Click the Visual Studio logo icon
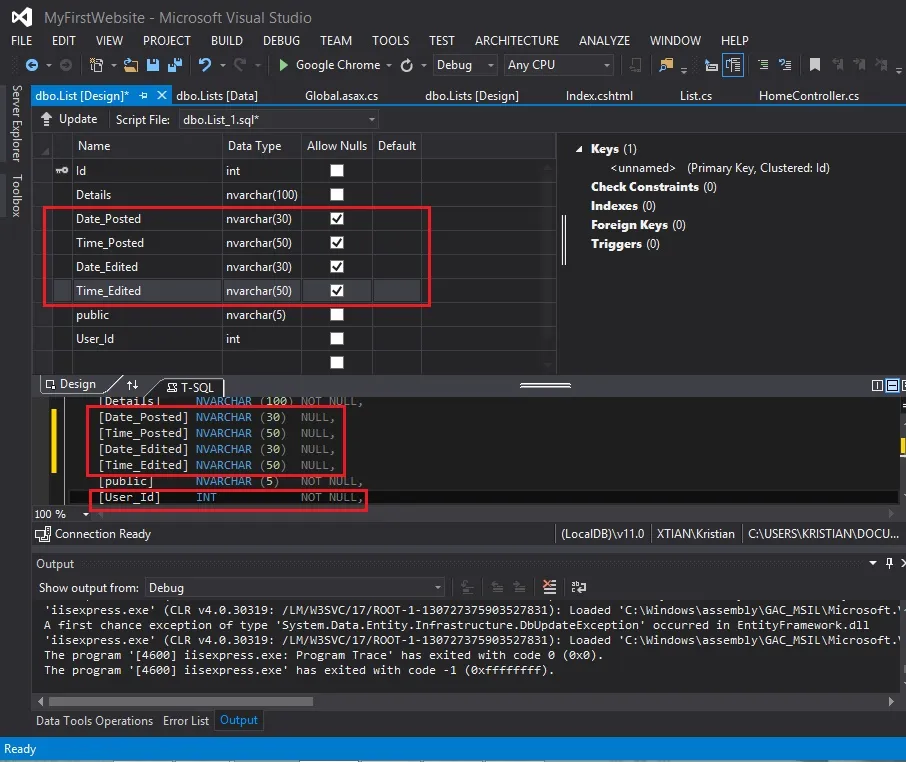The image size is (906, 762). [x=22, y=17]
